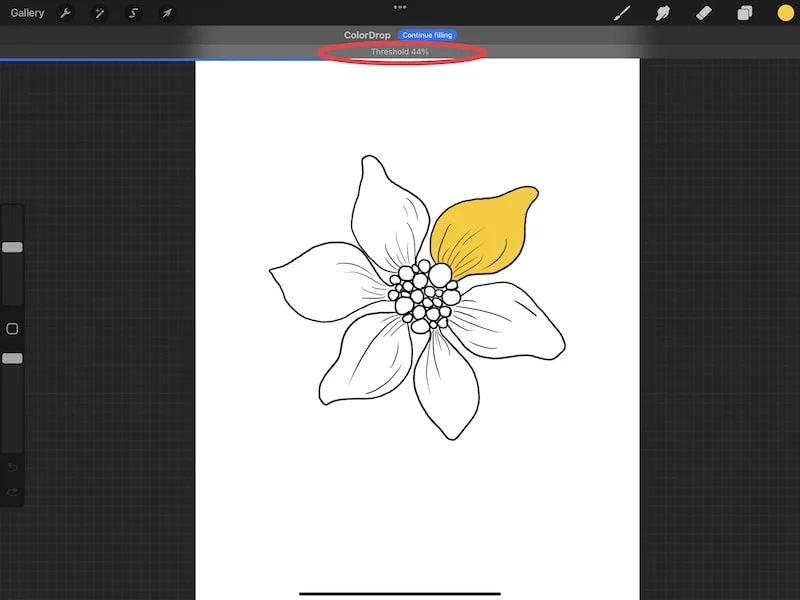
Task: Select the Smudge finger tool
Action: click(x=662, y=13)
